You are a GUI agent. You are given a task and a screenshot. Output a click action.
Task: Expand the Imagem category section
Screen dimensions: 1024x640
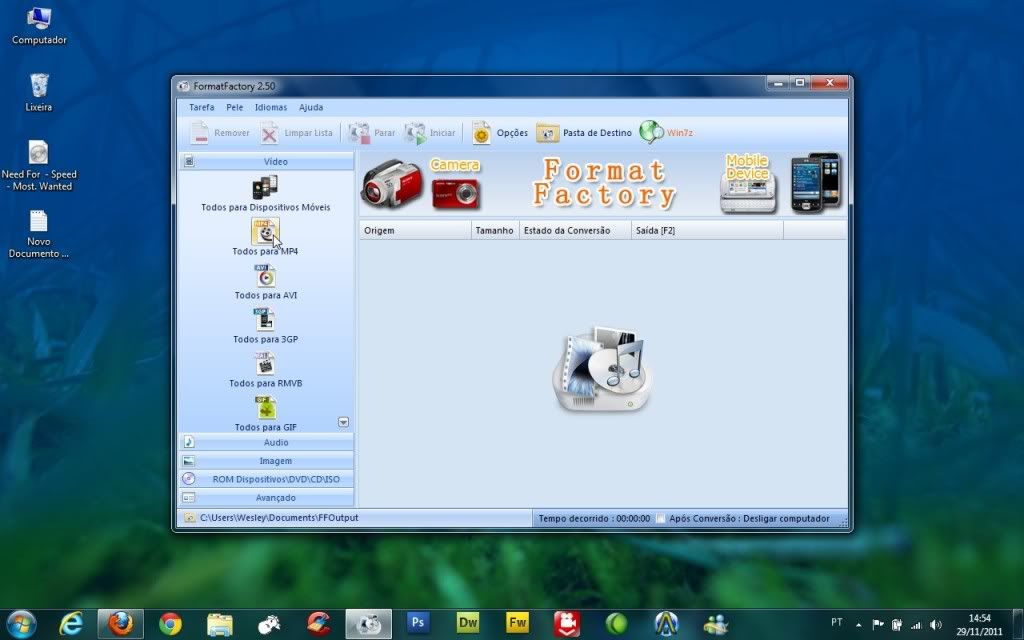point(266,461)
